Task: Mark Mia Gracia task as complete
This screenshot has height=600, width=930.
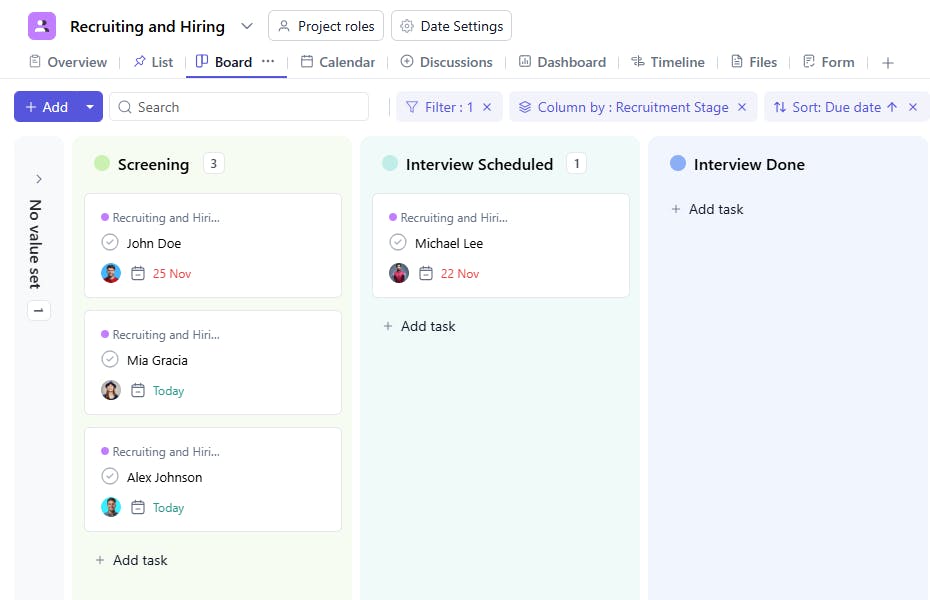Action: 110,359
